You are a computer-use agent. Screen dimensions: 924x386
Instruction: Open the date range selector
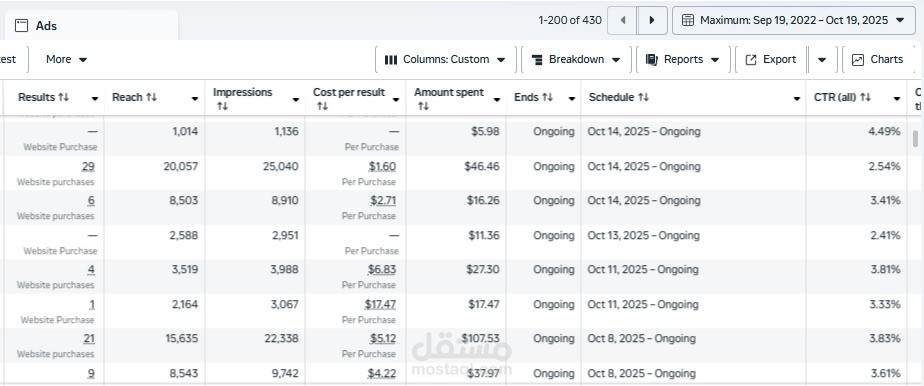point(793,20)
